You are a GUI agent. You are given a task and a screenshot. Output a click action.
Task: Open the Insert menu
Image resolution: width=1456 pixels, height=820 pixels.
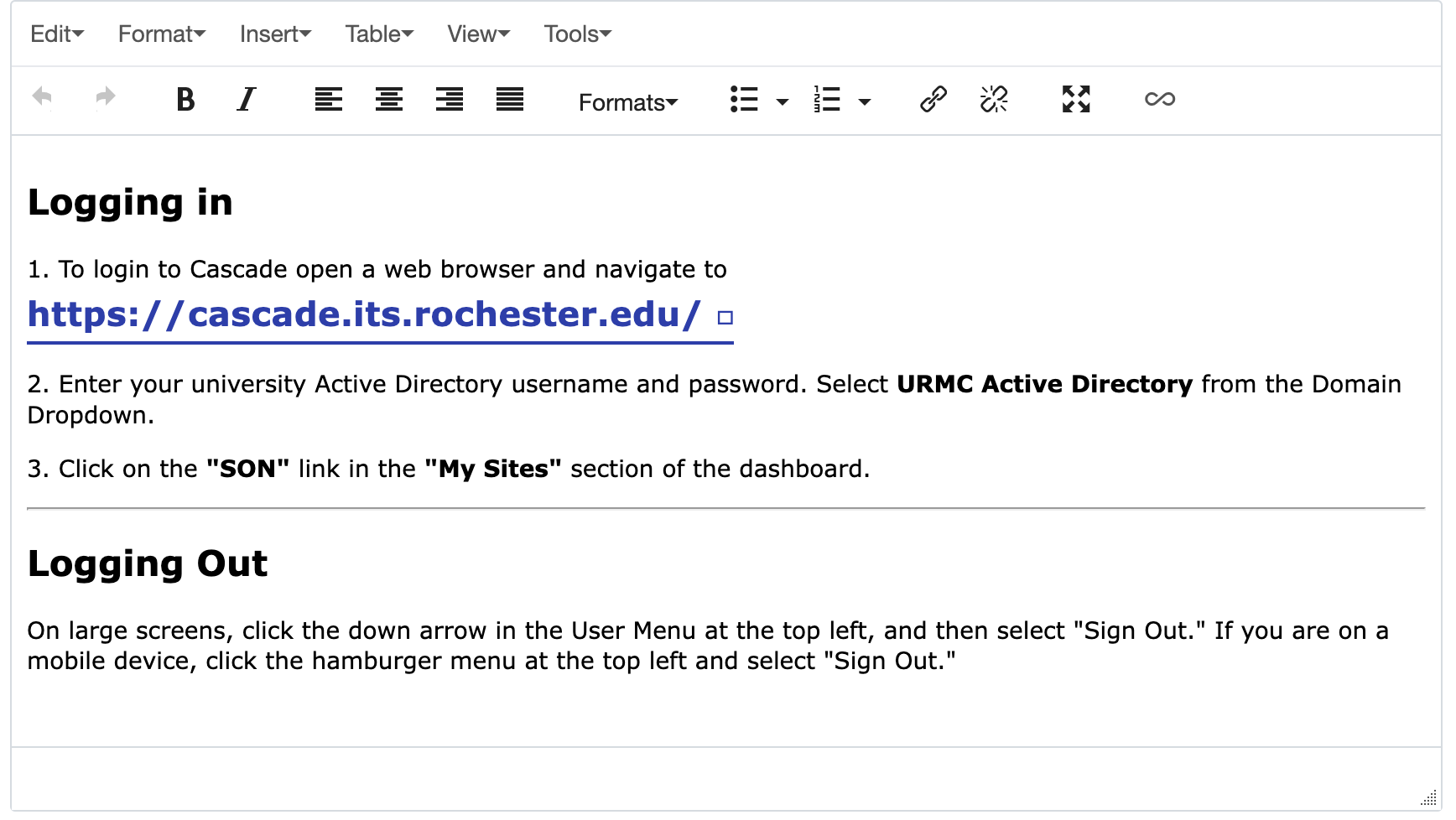275,34
